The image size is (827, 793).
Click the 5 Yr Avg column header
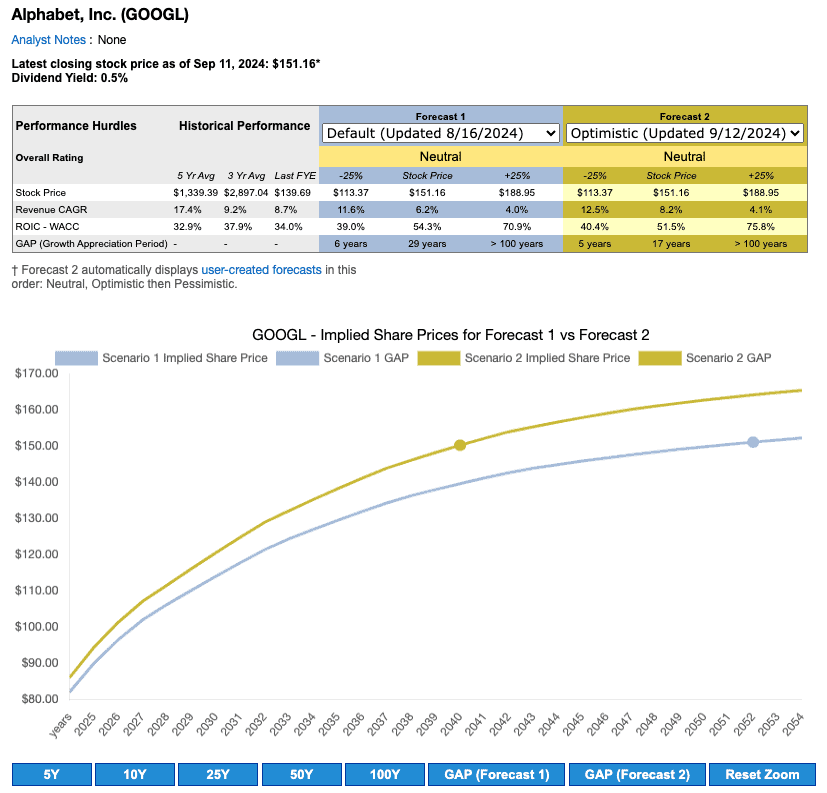[196, 176]
